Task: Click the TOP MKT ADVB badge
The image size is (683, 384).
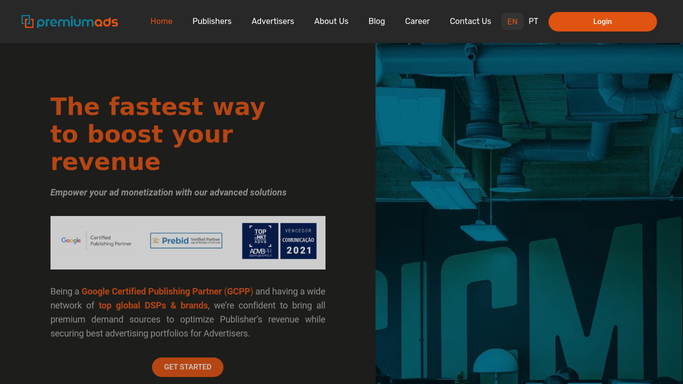Action: pyautogui.click(x=260, y=241)
